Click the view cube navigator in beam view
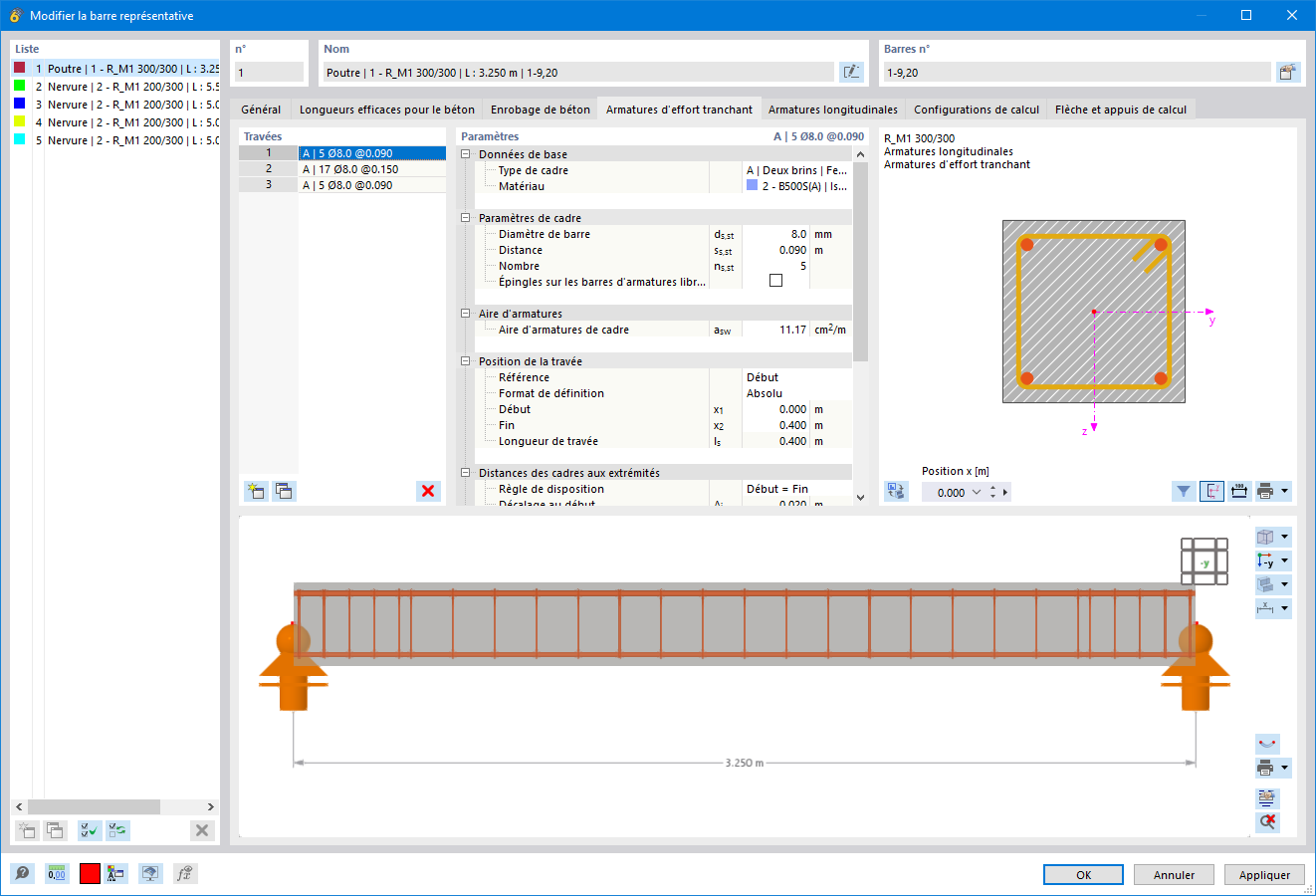The height and width of the screenshot is (896, 1316). (x=1205, y=561)
